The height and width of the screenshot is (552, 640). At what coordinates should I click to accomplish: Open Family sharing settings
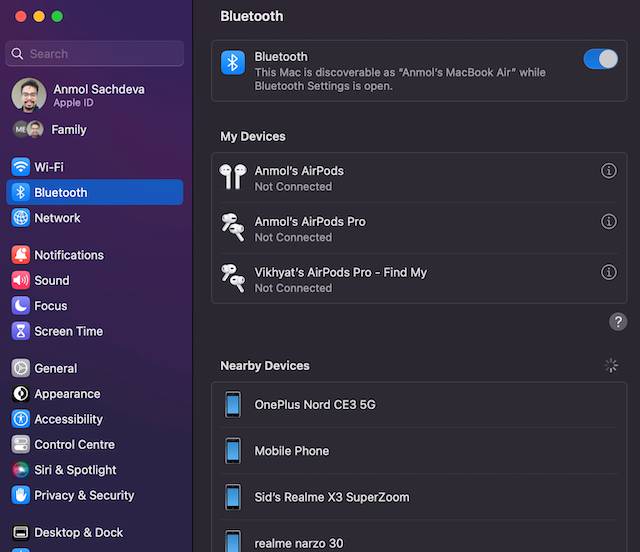[x=50, y=129]
